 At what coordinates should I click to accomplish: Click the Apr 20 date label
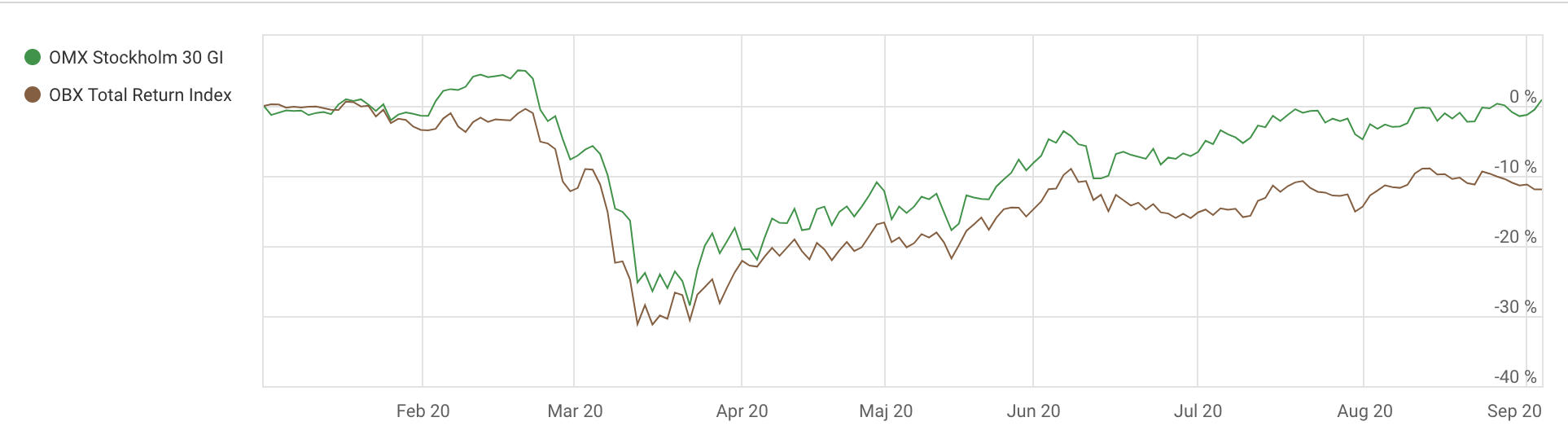pos(742,411)
